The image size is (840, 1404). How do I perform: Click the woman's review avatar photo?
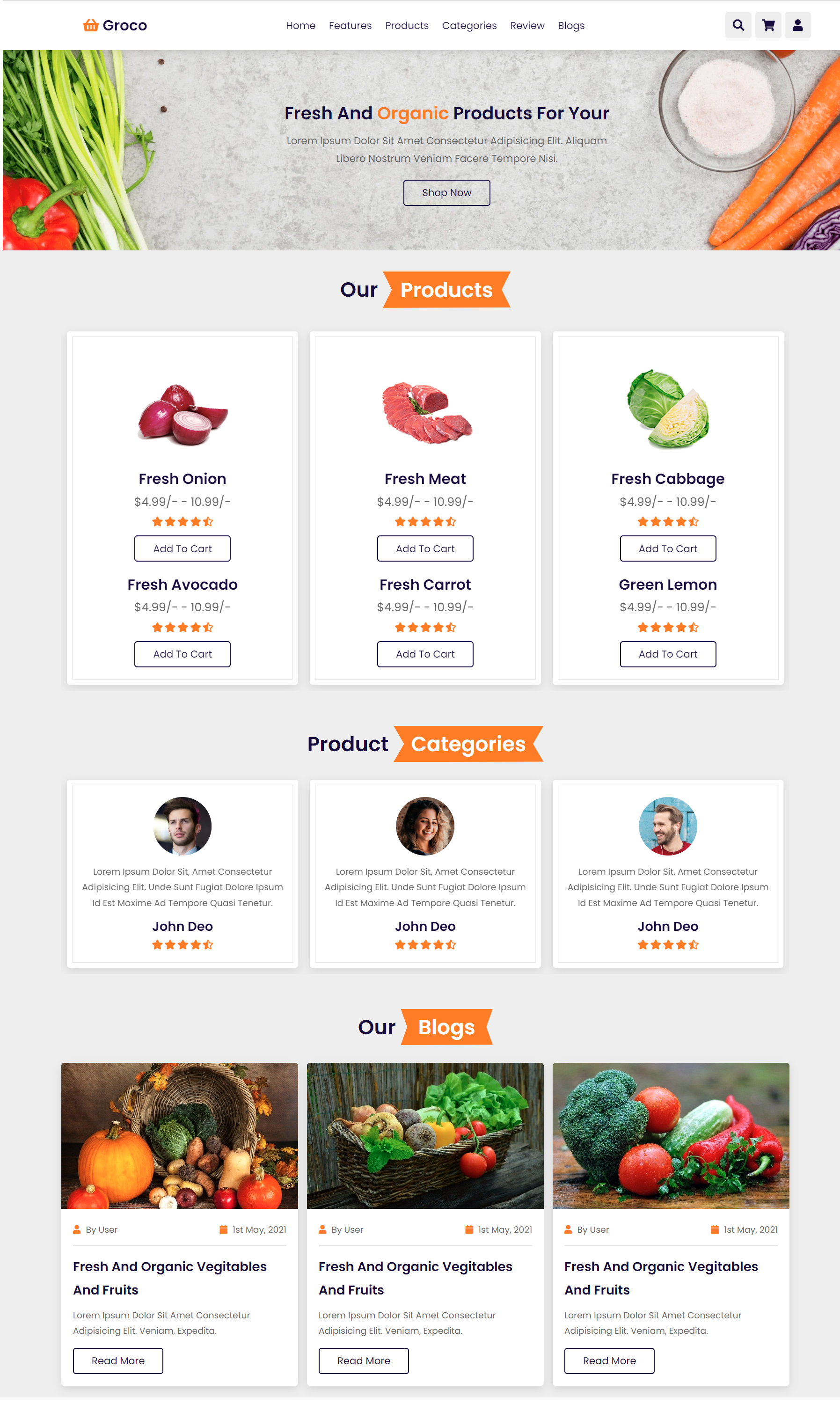425,826
